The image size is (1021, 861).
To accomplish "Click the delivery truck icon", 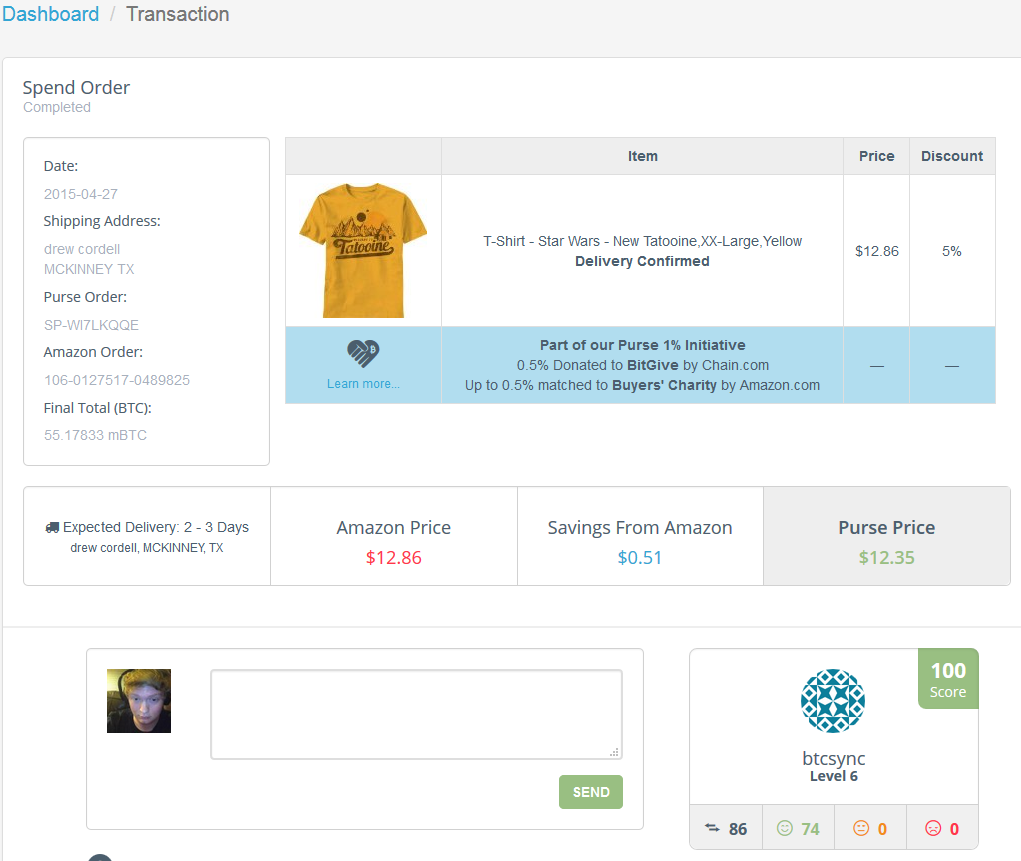I will (52, 527).
